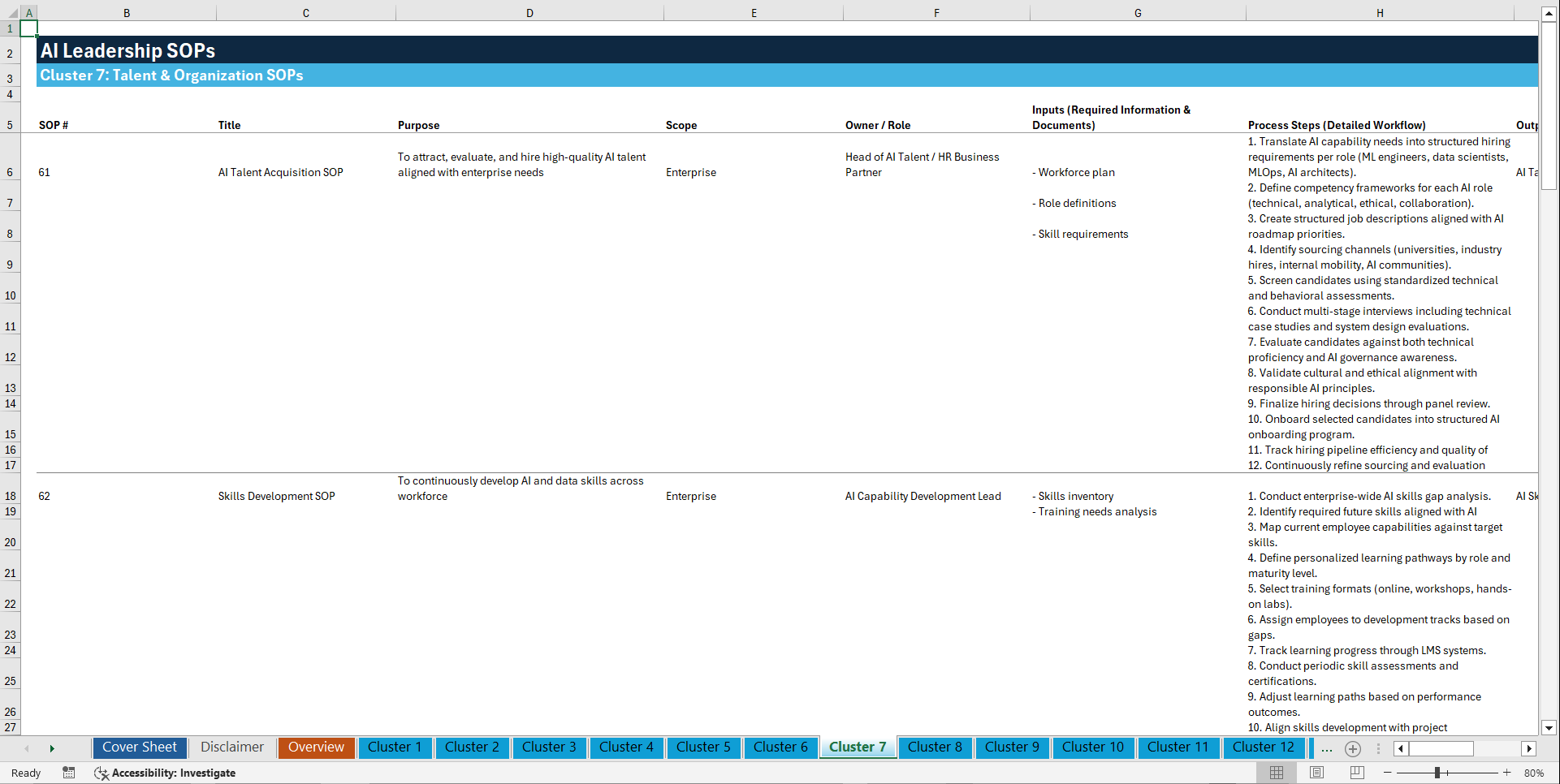This screenshot has width=1560, height=784.
Task: Click the zoom in plus button
Action: click(1507, 773)
